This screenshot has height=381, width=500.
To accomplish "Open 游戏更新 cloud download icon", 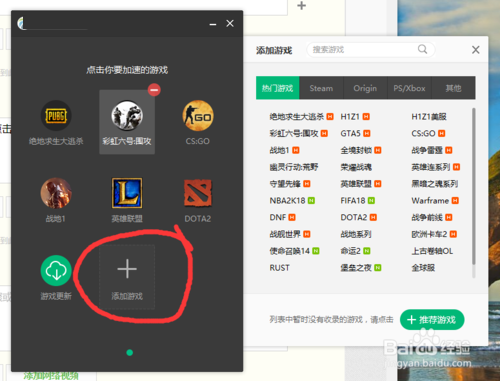I will 56,270.
